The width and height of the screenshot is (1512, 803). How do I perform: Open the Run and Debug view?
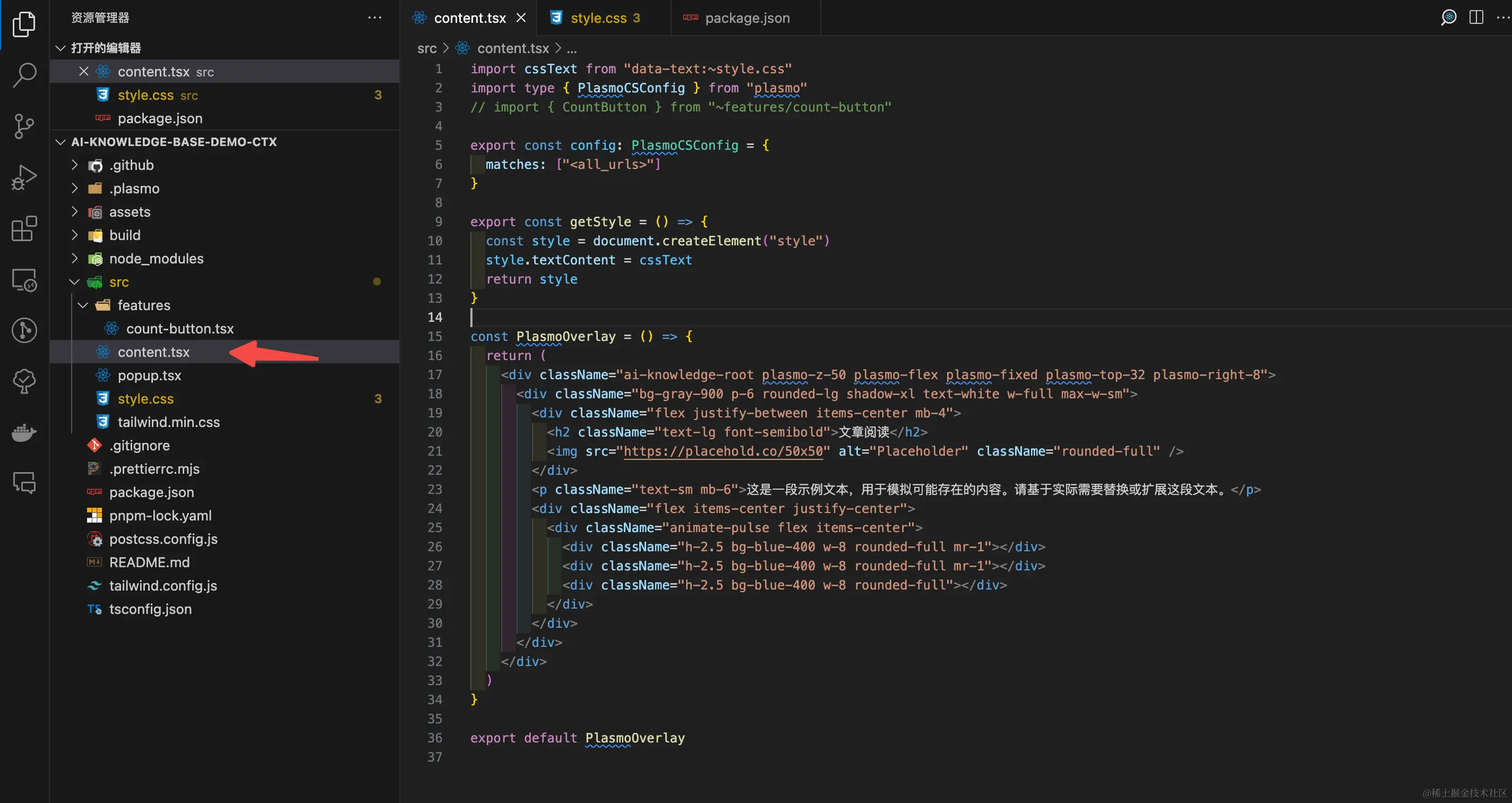[x=24, y=177]
